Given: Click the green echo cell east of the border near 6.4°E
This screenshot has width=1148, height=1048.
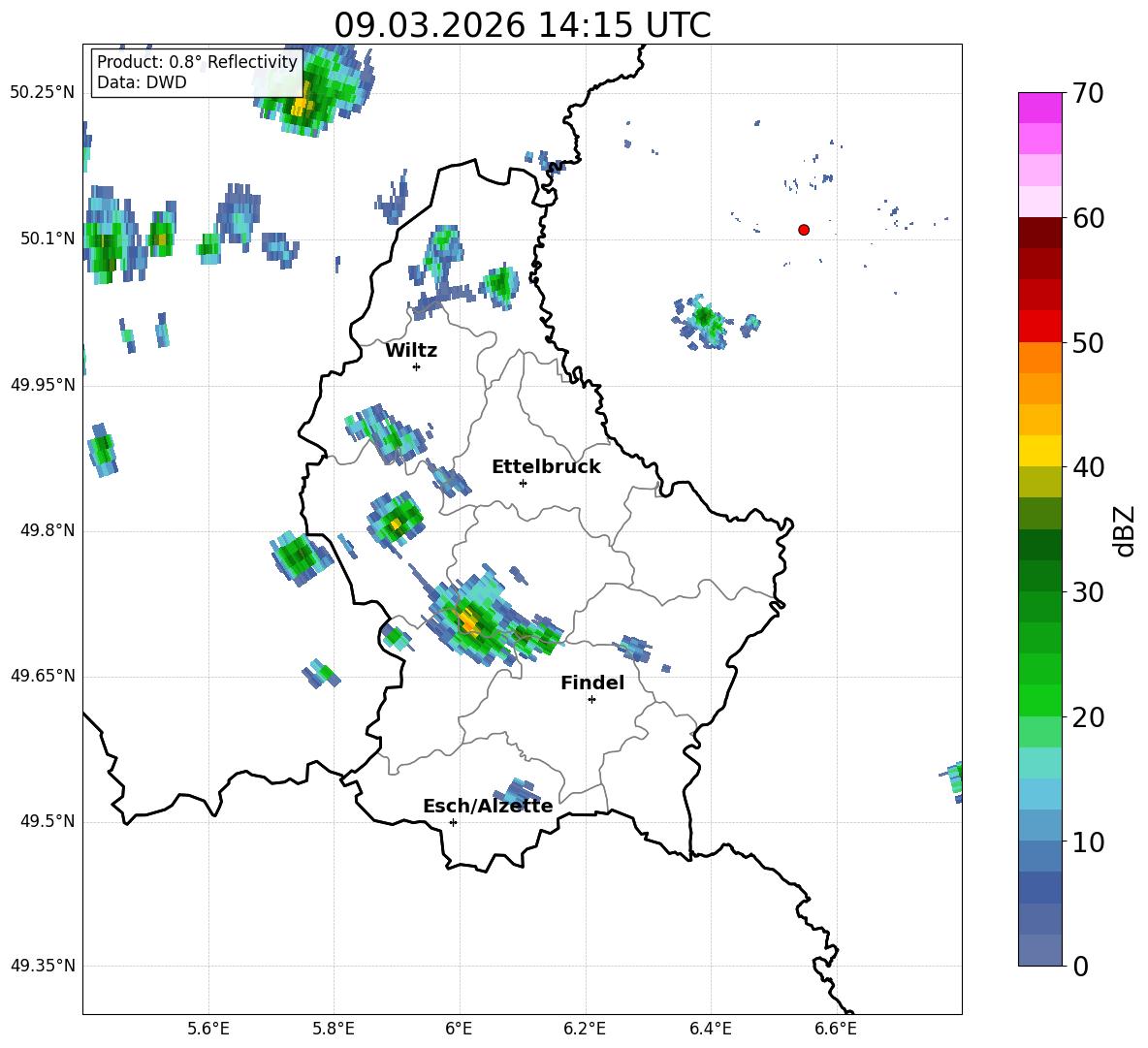Looking at the screenshot, I should click(701, 321).
